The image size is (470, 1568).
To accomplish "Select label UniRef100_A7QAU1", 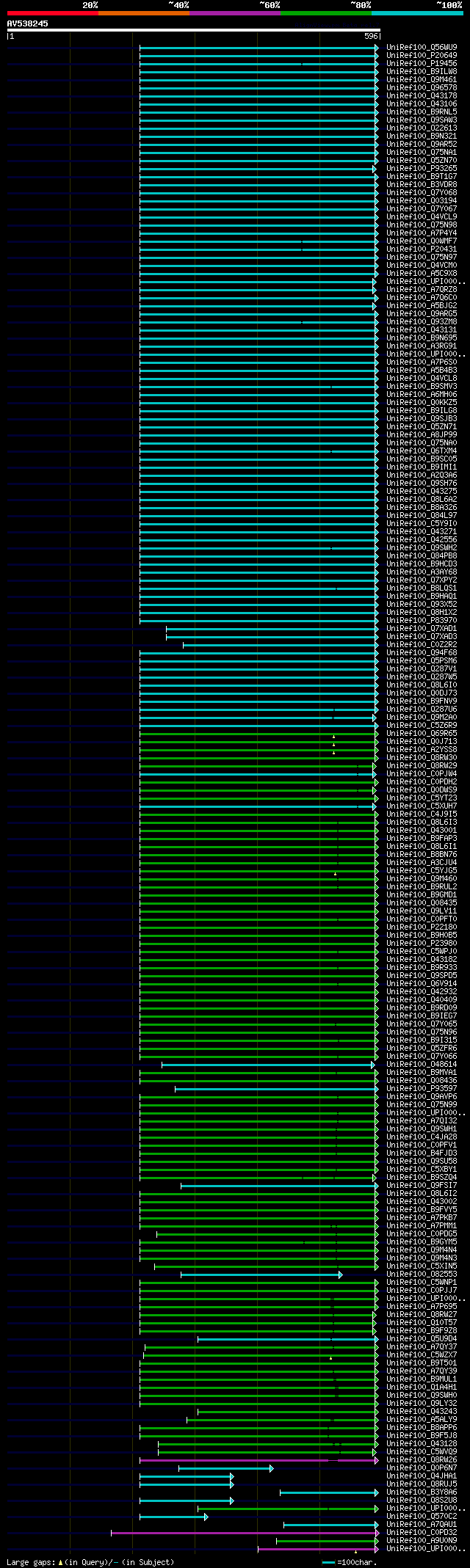I will tap(422, 1524).
